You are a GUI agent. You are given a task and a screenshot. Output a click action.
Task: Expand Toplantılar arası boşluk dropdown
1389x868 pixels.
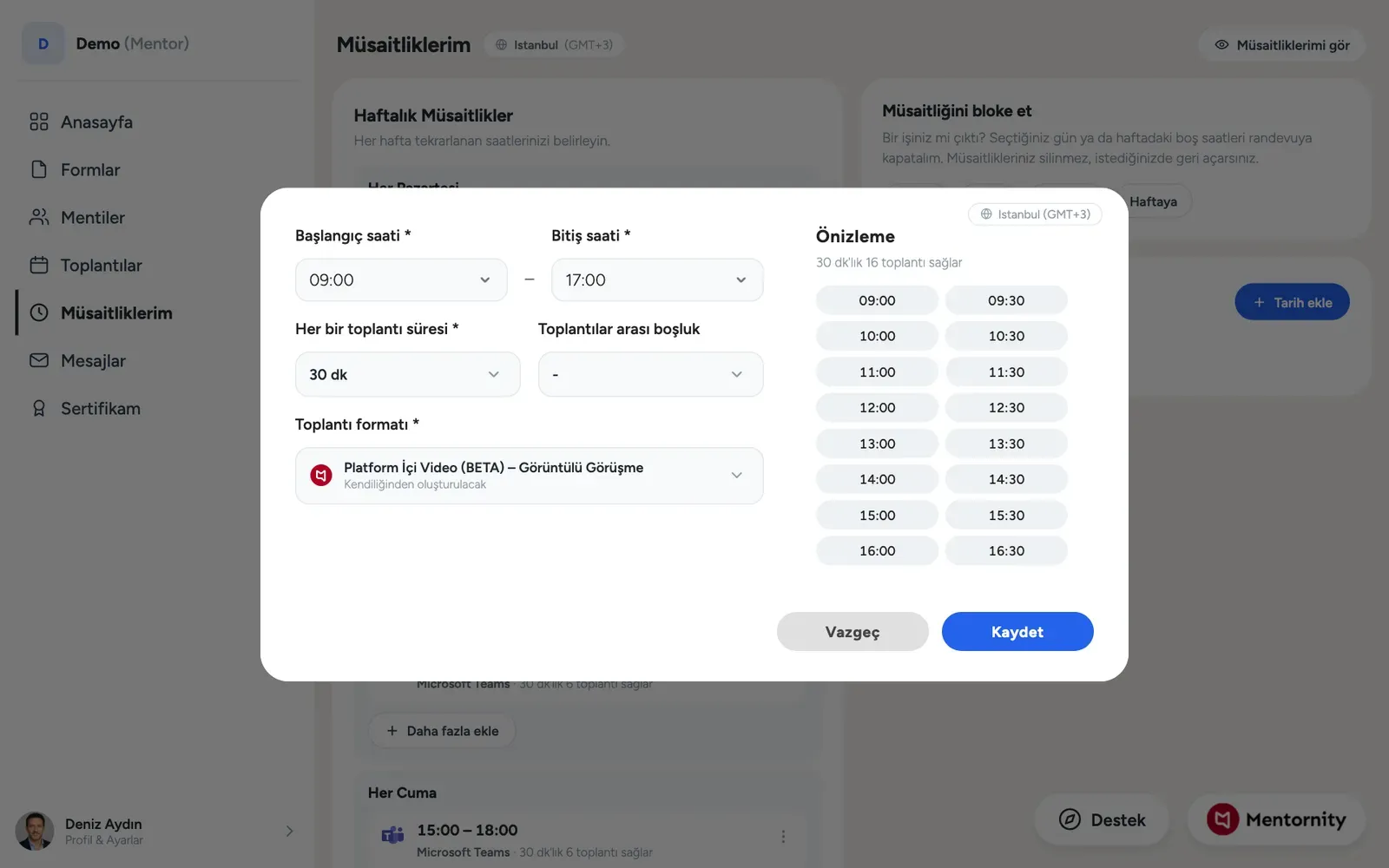651,374
